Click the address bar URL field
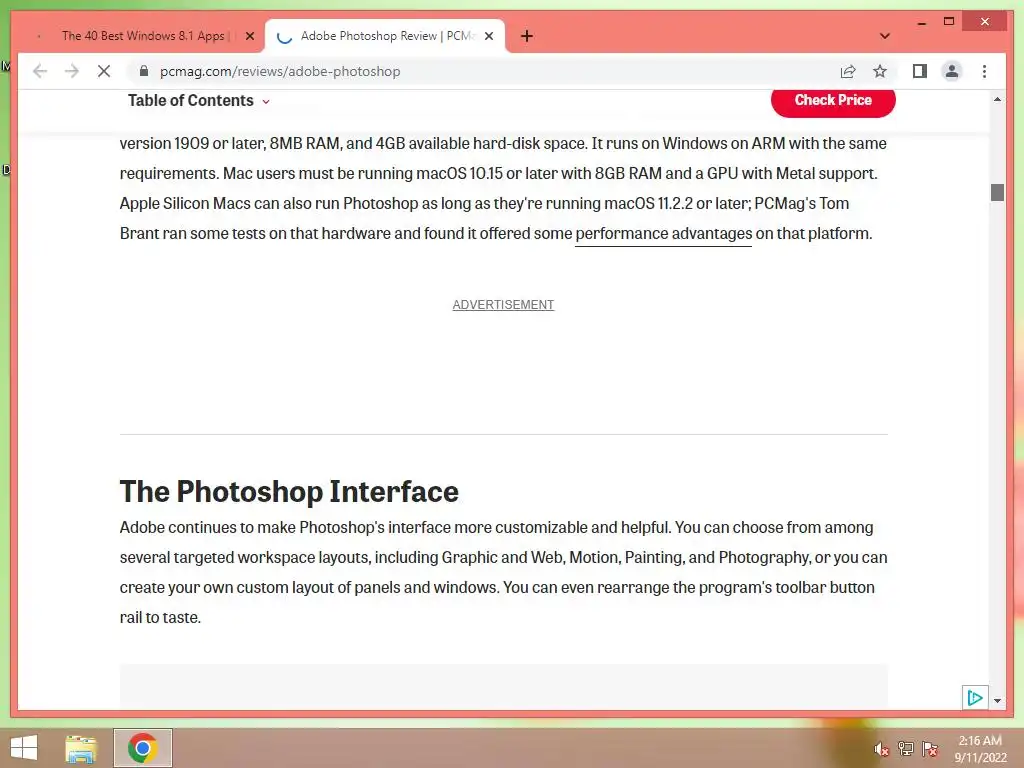The width and height of the screenshot is (1024, 768). pyautogui.click(x=483, y=71)
